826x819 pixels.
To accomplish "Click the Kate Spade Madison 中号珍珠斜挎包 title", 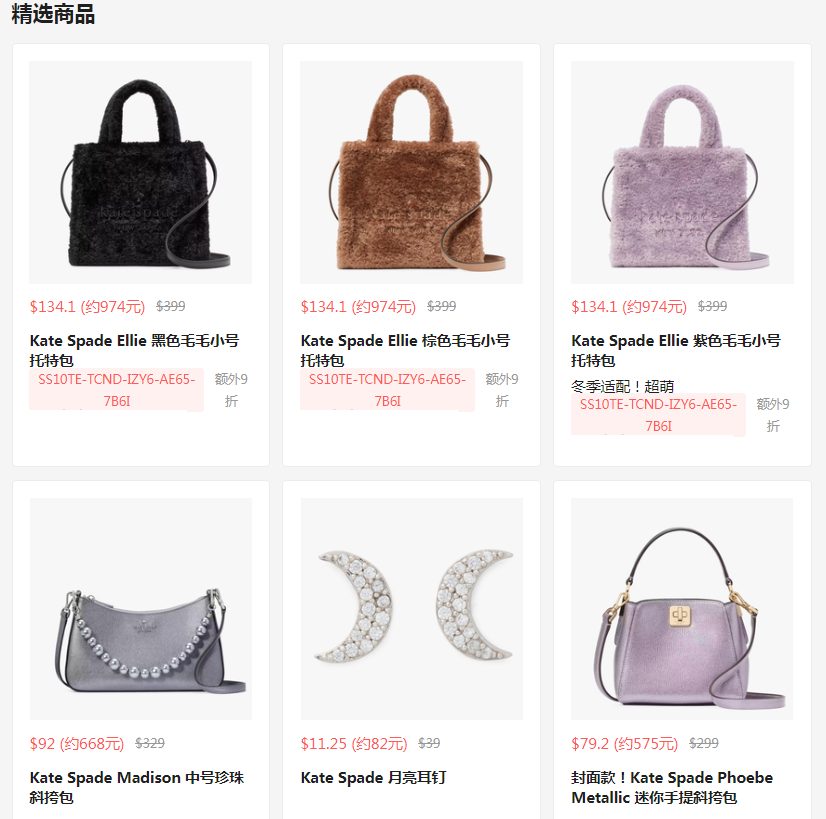I will [137, 787].
